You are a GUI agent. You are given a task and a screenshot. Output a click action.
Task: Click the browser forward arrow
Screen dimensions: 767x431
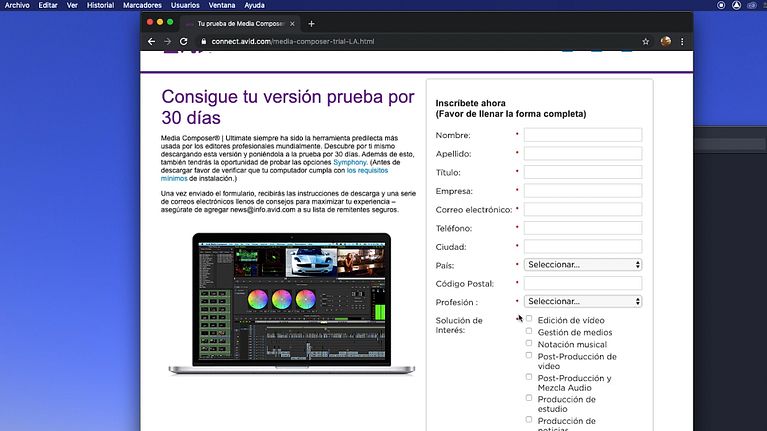pyautogui.click(x=167, y=42)
